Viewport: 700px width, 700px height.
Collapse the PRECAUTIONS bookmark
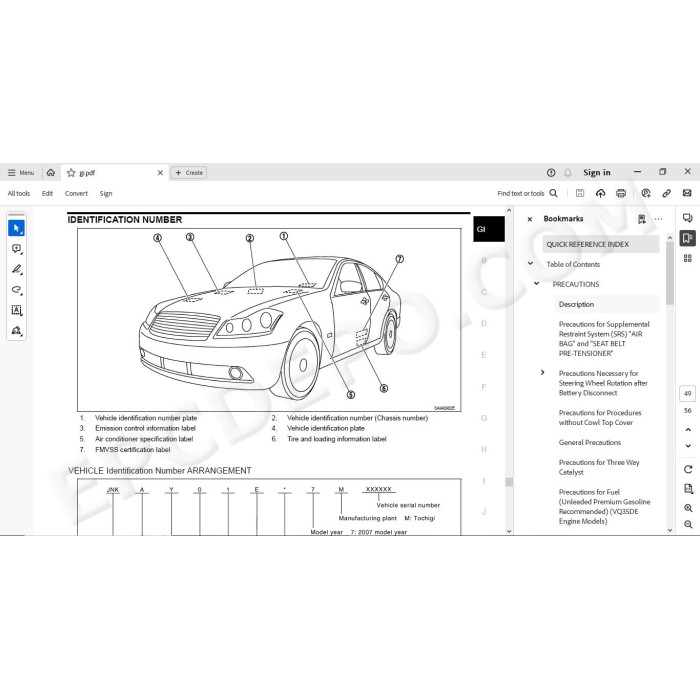(x=537, y=283)
